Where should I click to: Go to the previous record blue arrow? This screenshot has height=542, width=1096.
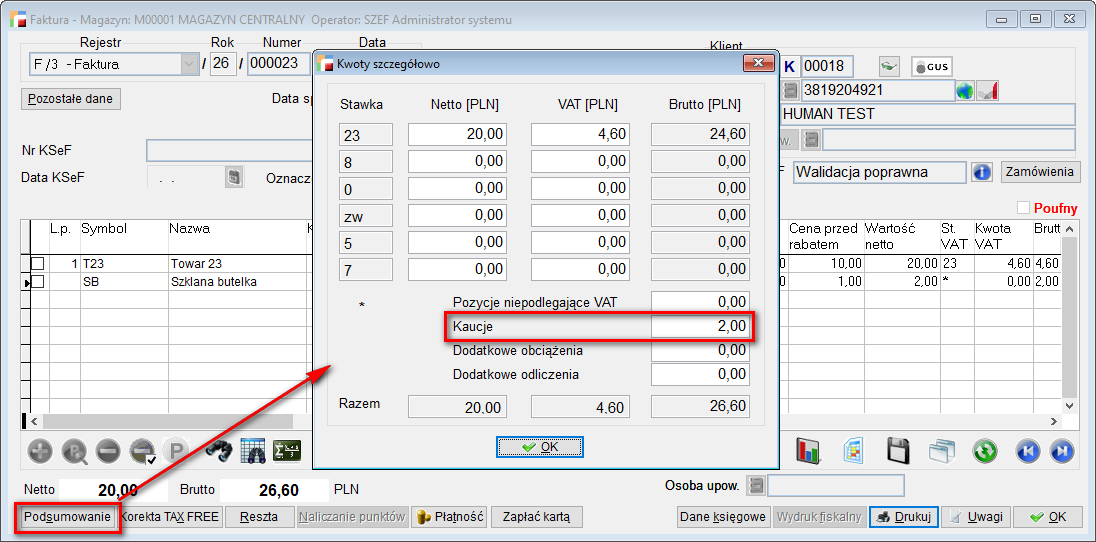1028,451
